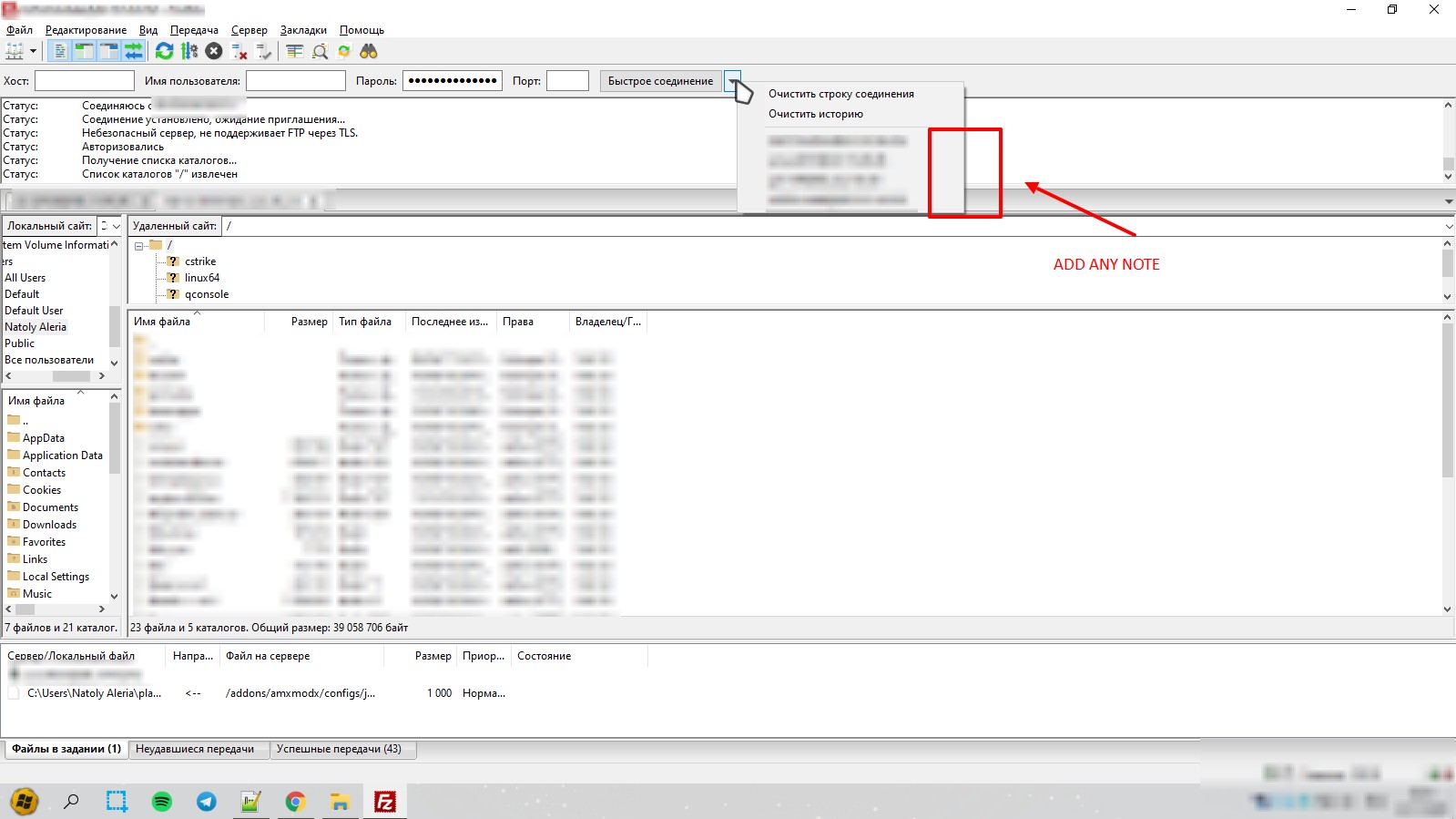Open the Локальный сайт path dropdown
Image resolution: width=1456 pixels, height=819 pixels.
[x=116, y=226]
